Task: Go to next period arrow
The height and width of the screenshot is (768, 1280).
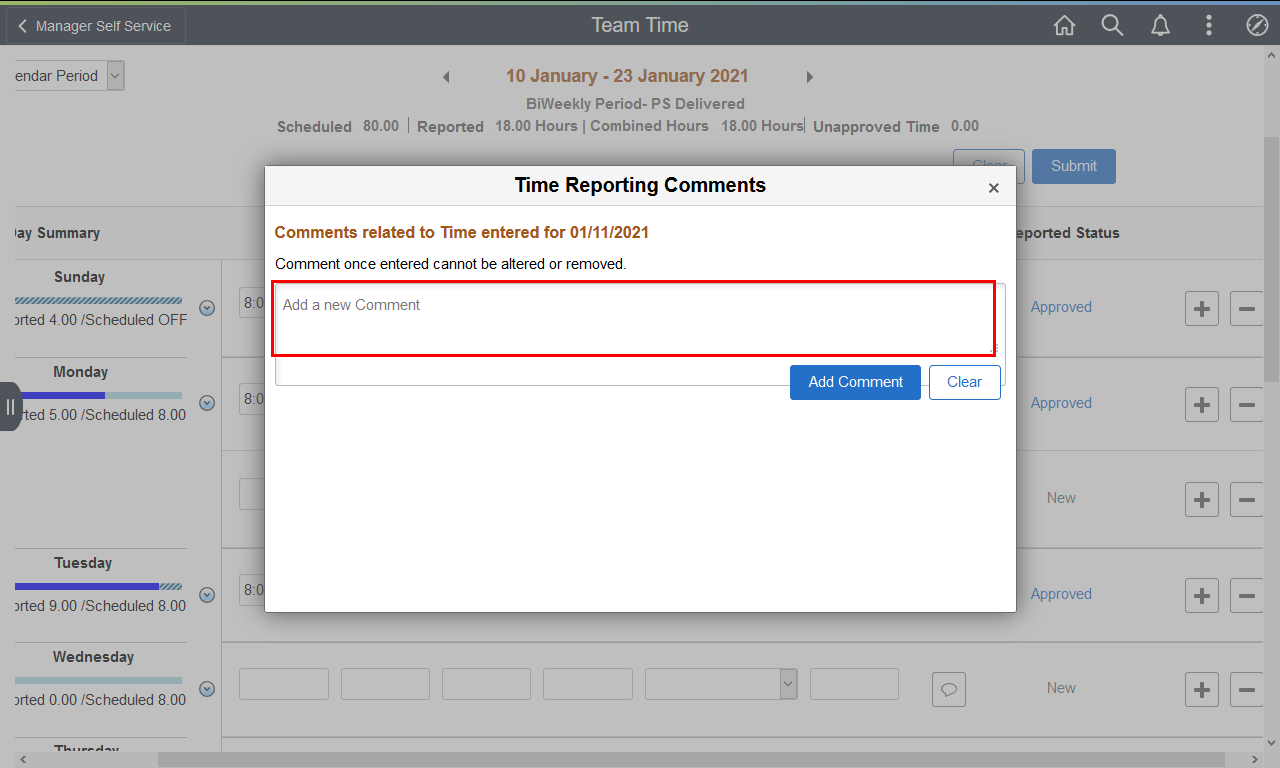Action: [810, 77]
